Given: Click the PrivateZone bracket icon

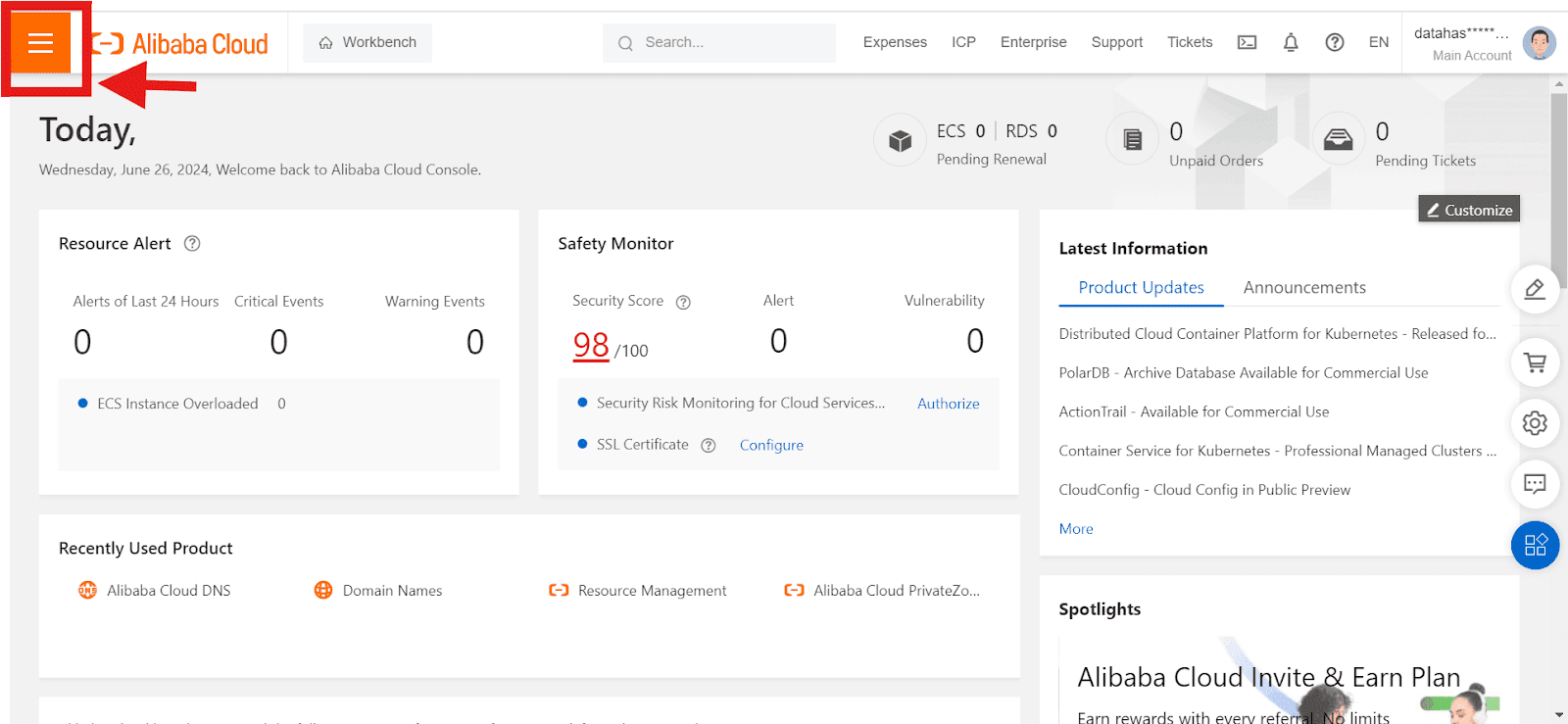Looking at the screenshot, I should [x=794, y=590].
